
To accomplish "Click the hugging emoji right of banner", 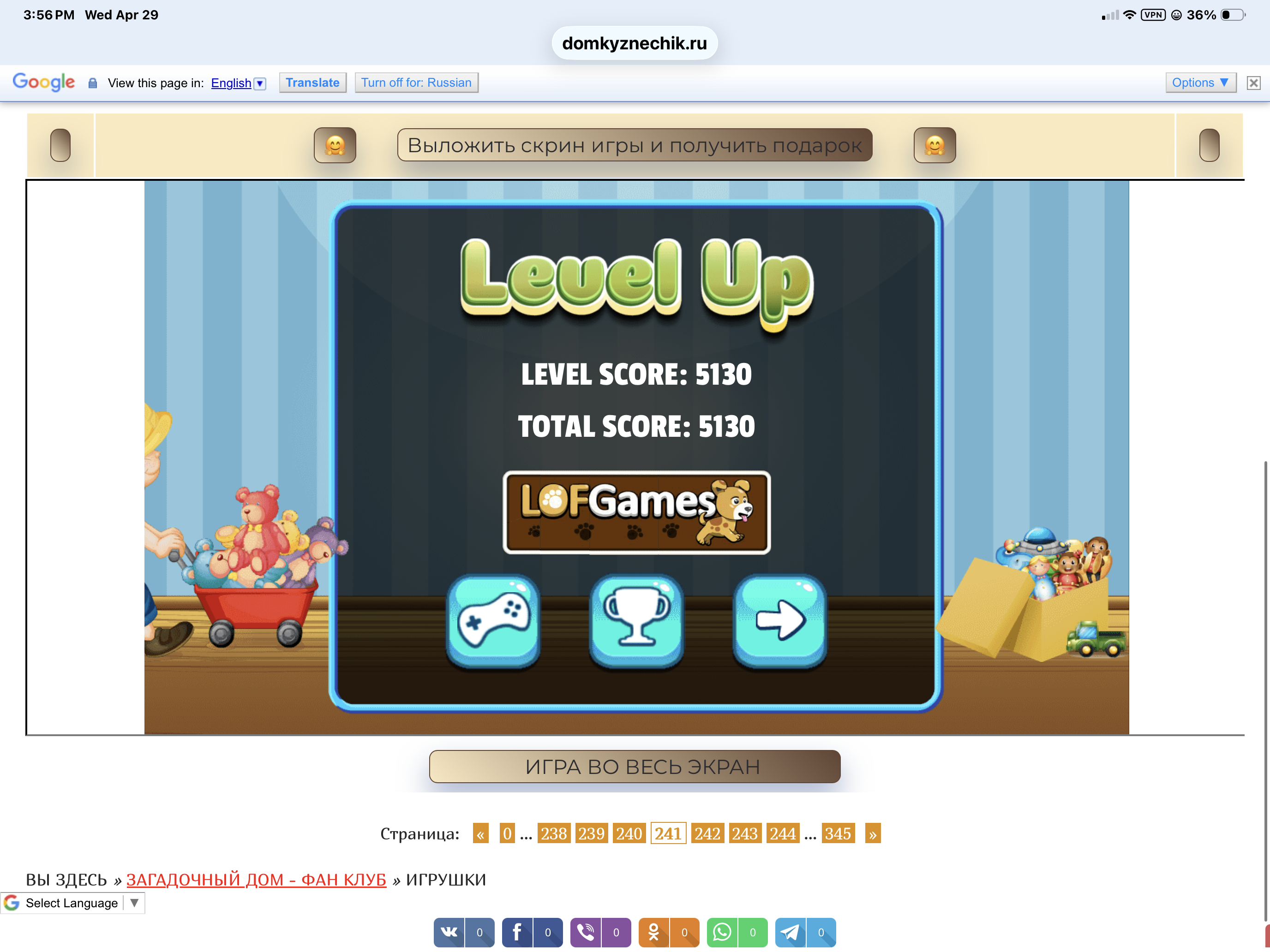I will pyautogui.click(x=935, y=145).
